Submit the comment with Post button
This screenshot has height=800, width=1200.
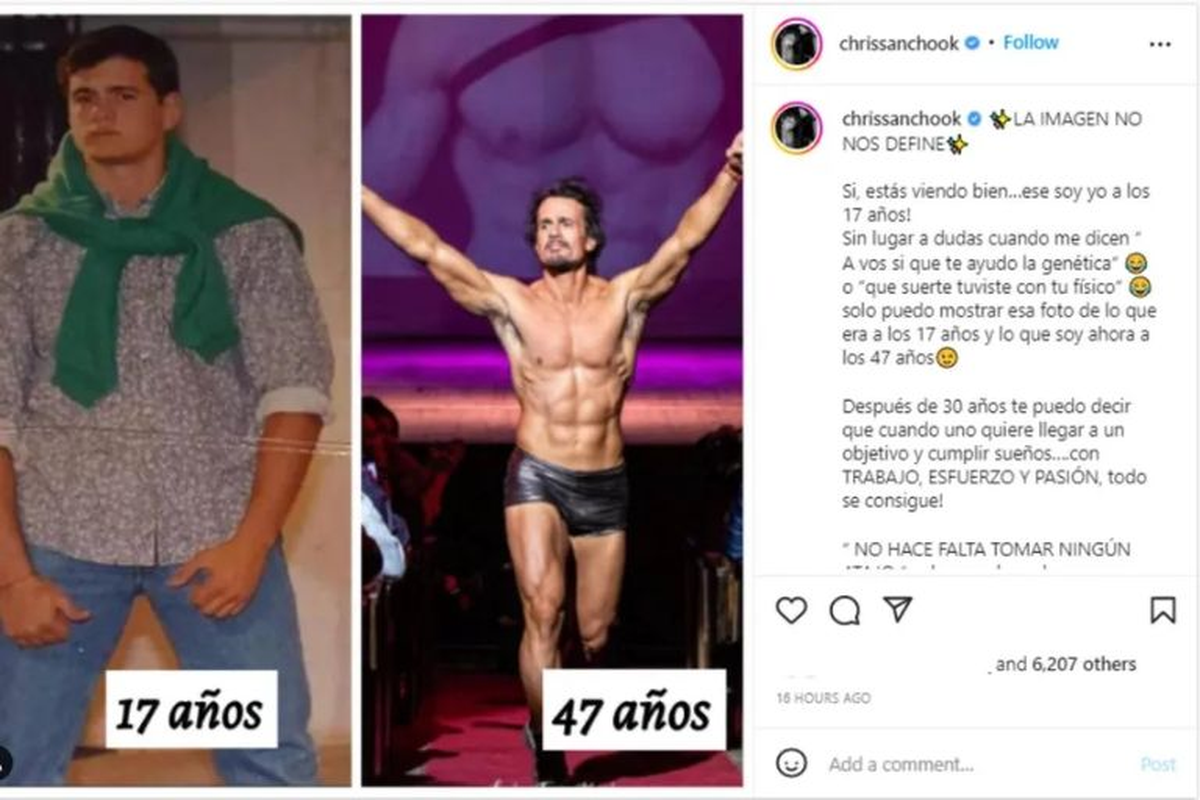pos(1158,764)
